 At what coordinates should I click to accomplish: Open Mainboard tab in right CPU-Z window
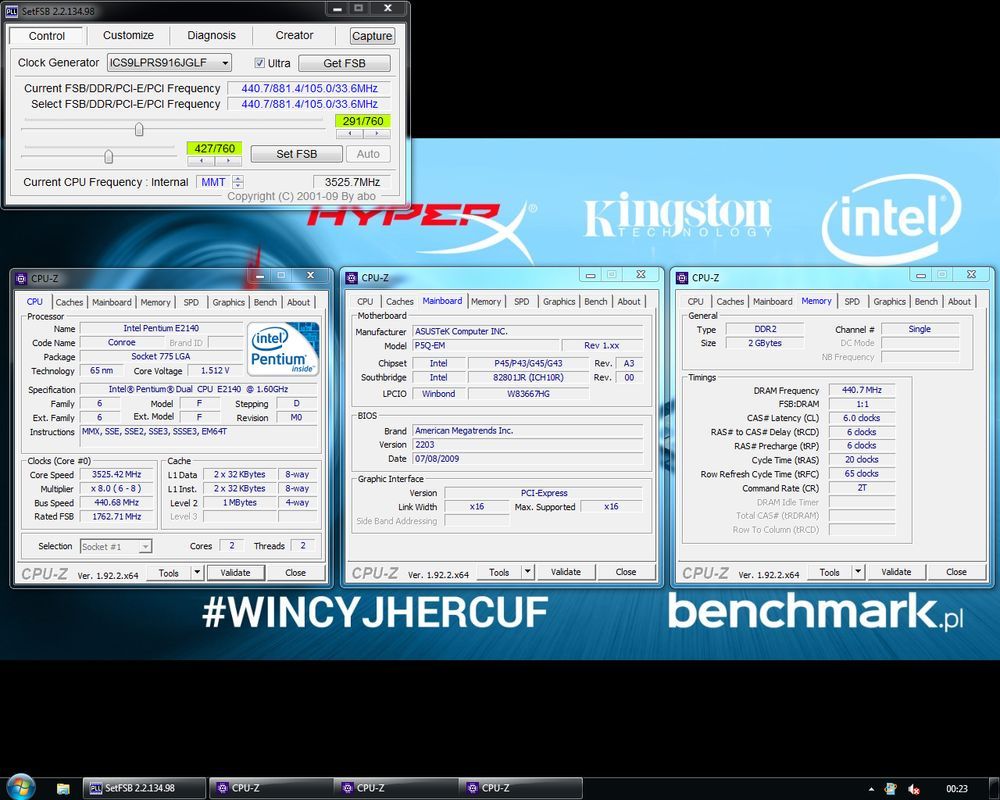pos(772,302)
